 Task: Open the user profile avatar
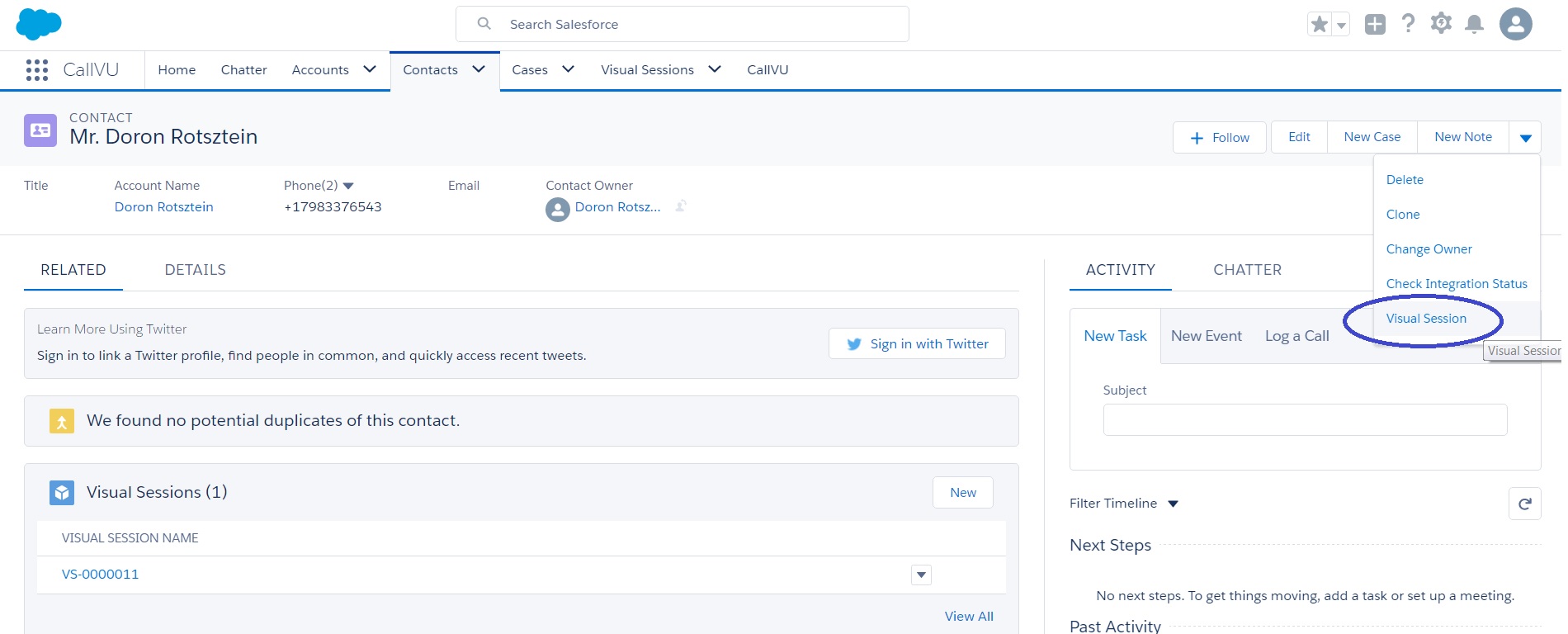(x=1515, y=25)
